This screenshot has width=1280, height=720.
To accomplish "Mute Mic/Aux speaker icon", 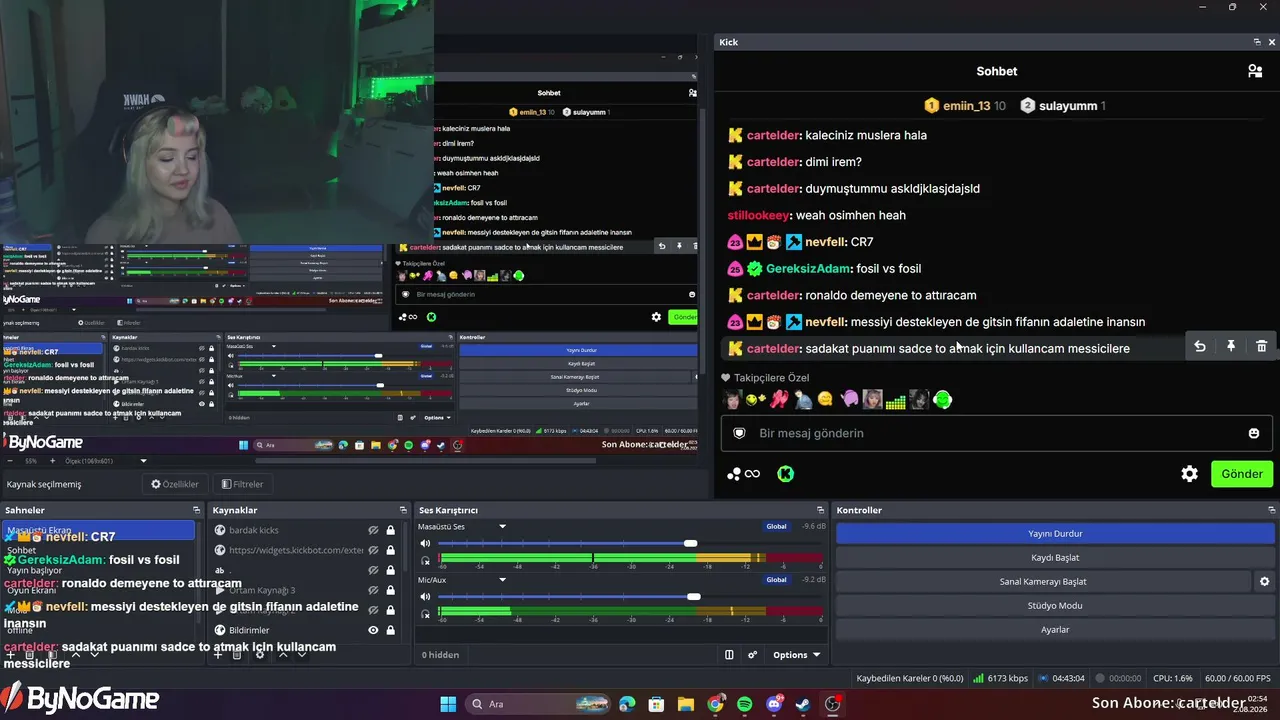I will (x=425, y=597).
